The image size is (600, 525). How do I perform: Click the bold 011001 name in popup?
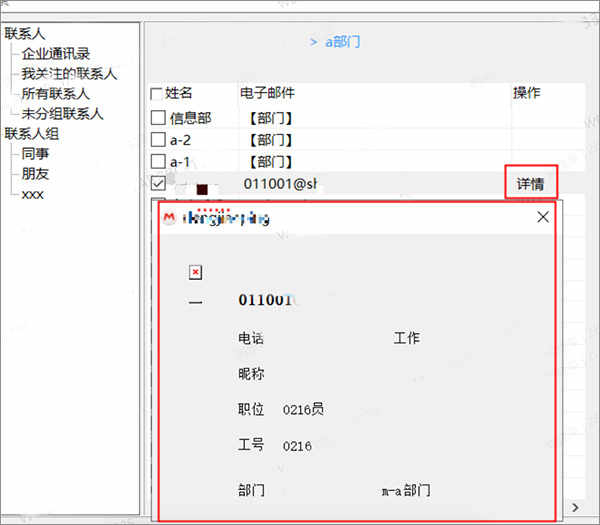pyautogui.click(x=266, y=300)
